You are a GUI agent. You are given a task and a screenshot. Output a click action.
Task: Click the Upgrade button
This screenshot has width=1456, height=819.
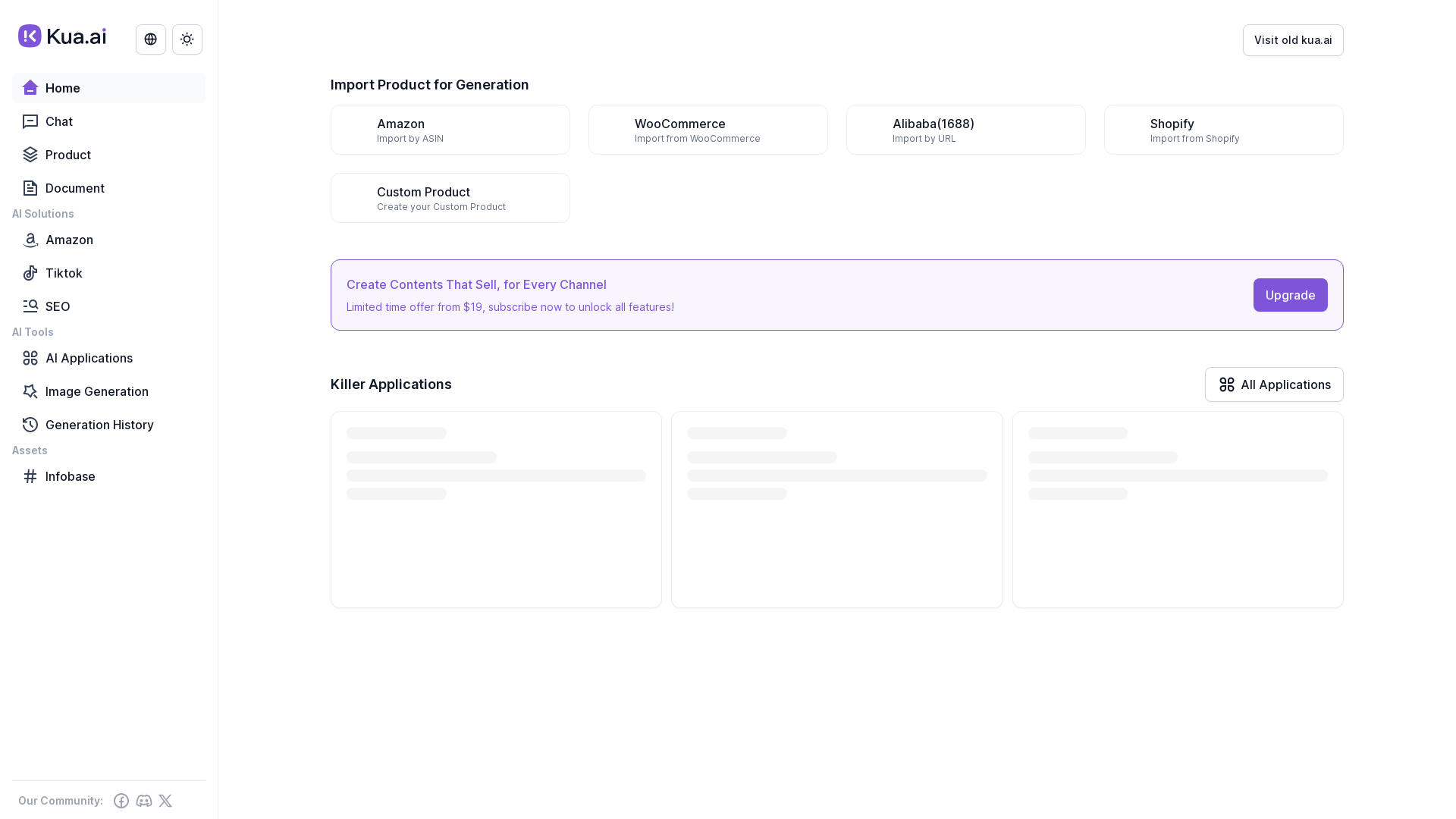pyautogui.click(x=1290, y=295)
